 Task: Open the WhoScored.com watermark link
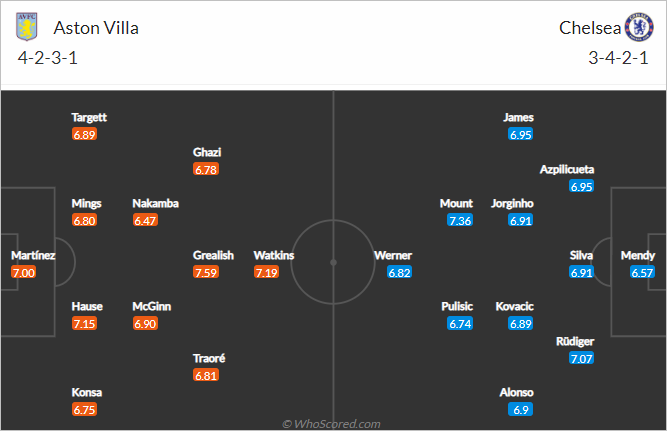pyautogui.click(x=331, y=424)
